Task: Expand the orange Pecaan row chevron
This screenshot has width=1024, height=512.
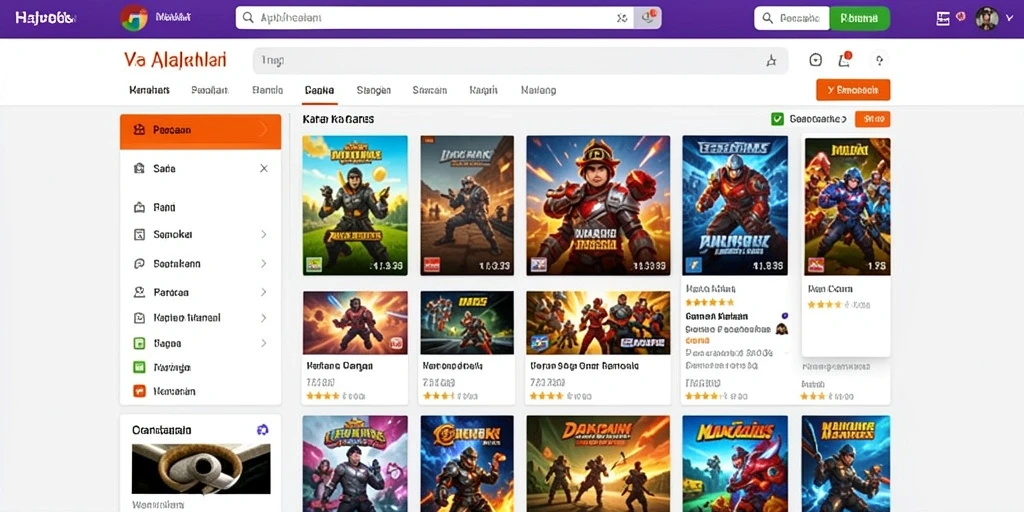Action: [x=264, y=130]
